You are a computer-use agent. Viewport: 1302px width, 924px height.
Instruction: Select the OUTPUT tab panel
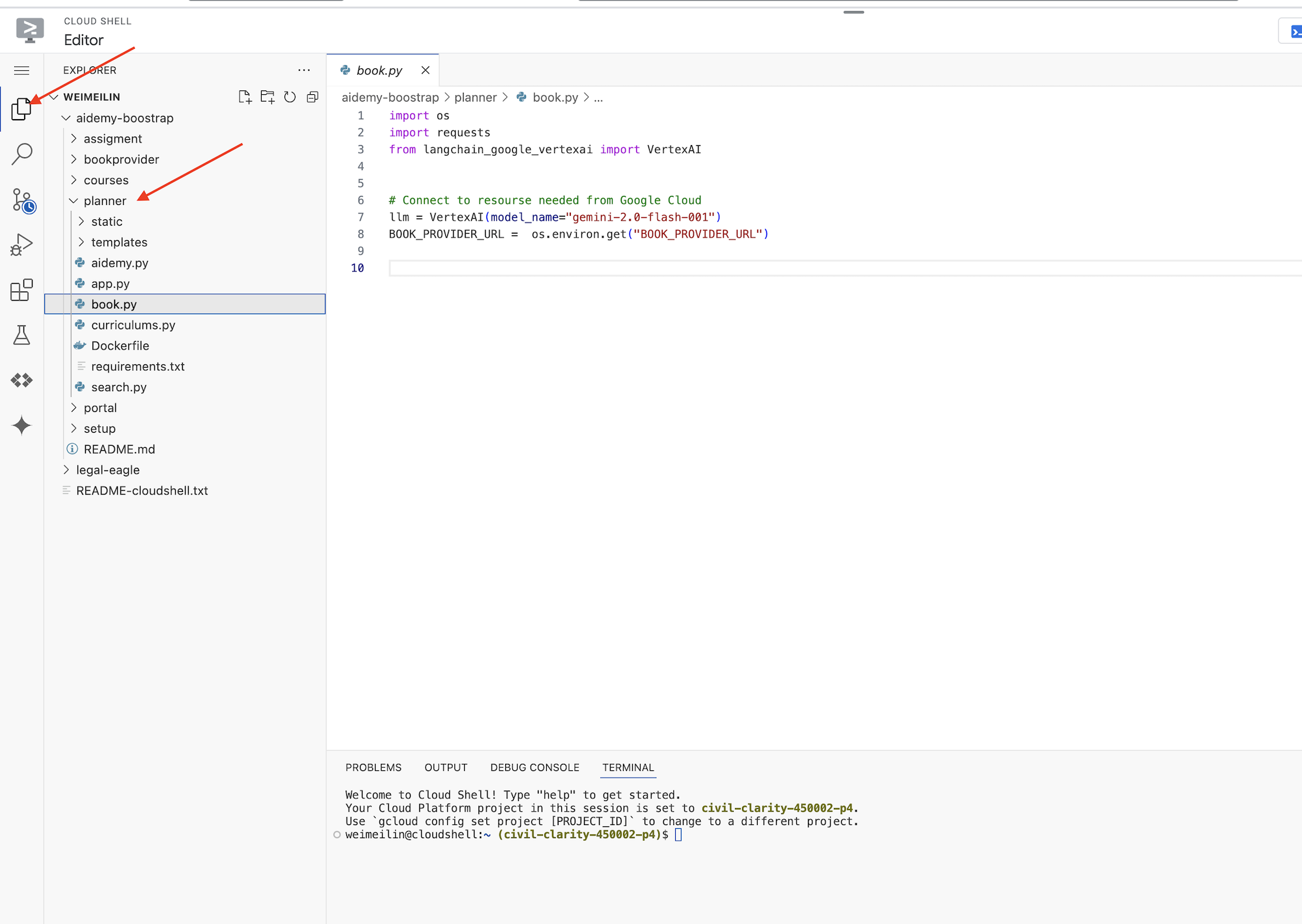click(445, 767)
